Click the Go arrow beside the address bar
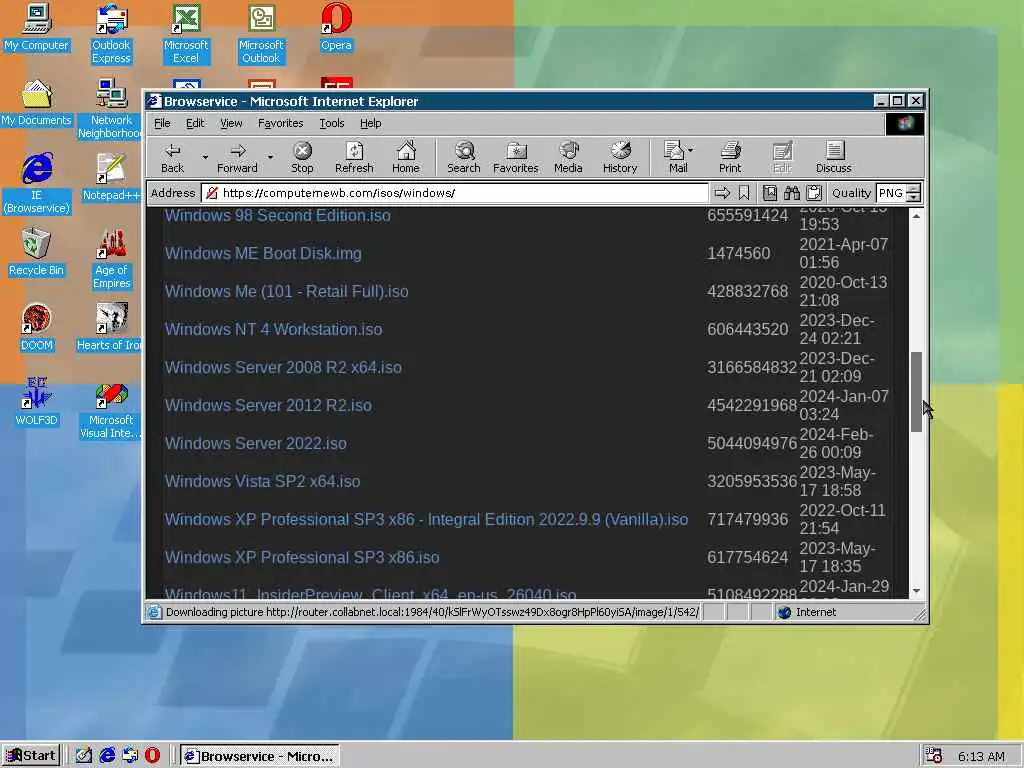The image size is (1024, 768). point(722,193)
